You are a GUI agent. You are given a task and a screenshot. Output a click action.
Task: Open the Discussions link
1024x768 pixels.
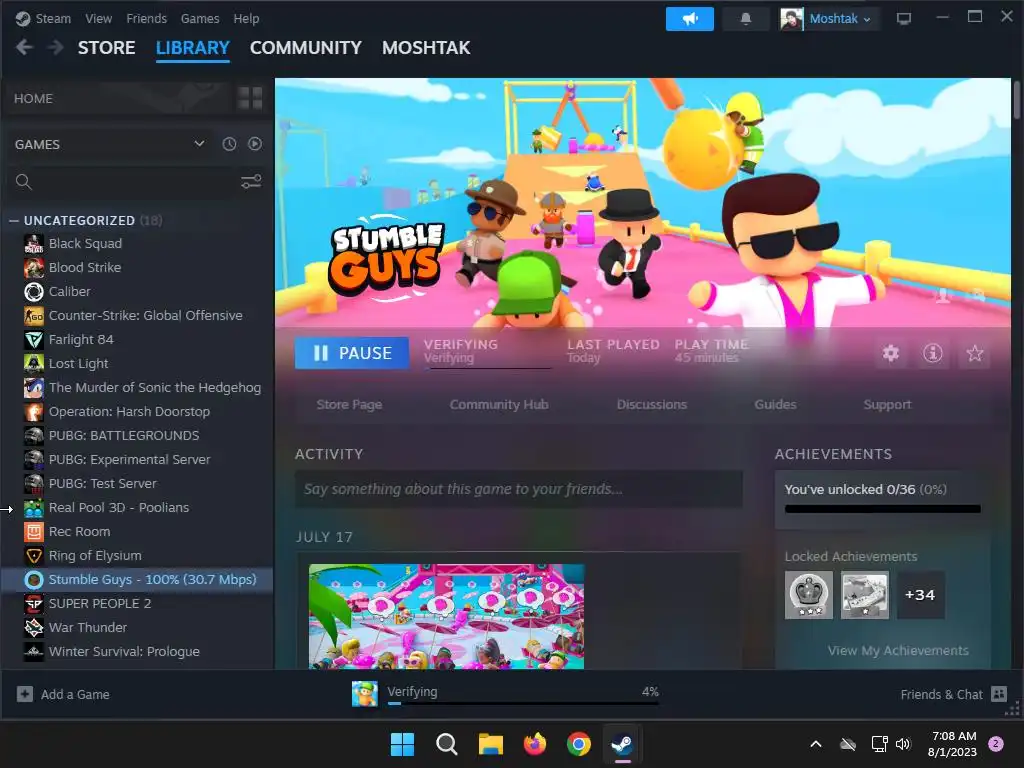[x=652, y=405]
